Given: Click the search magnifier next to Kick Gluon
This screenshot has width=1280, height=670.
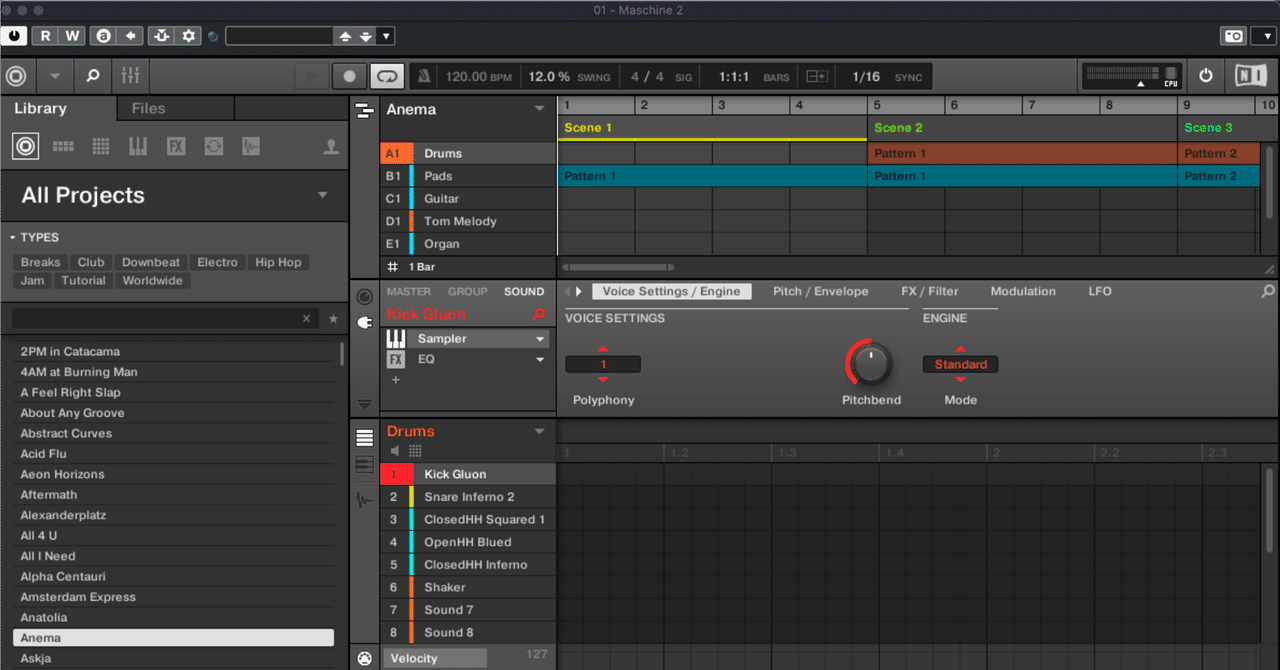Looking at the screenshot, I should pyautogui.click(x=539, y=313).
